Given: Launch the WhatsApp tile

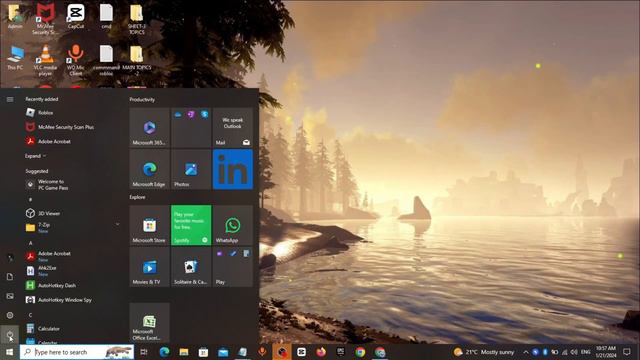Looking at the screenshot, I should point(233,225).
